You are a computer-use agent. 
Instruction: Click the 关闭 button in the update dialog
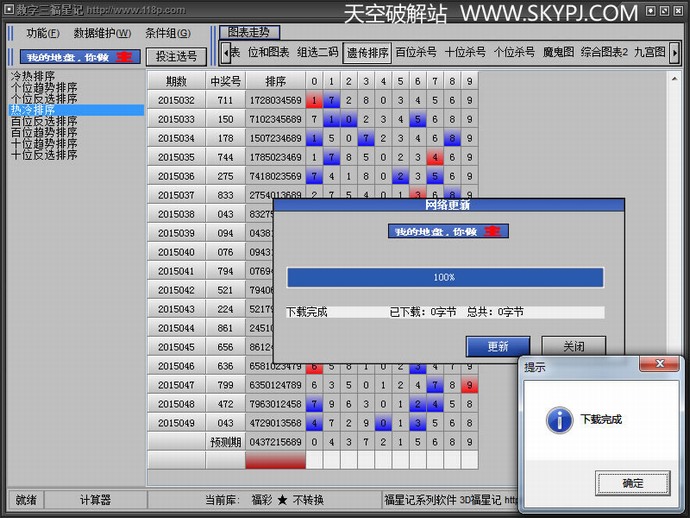573,346
